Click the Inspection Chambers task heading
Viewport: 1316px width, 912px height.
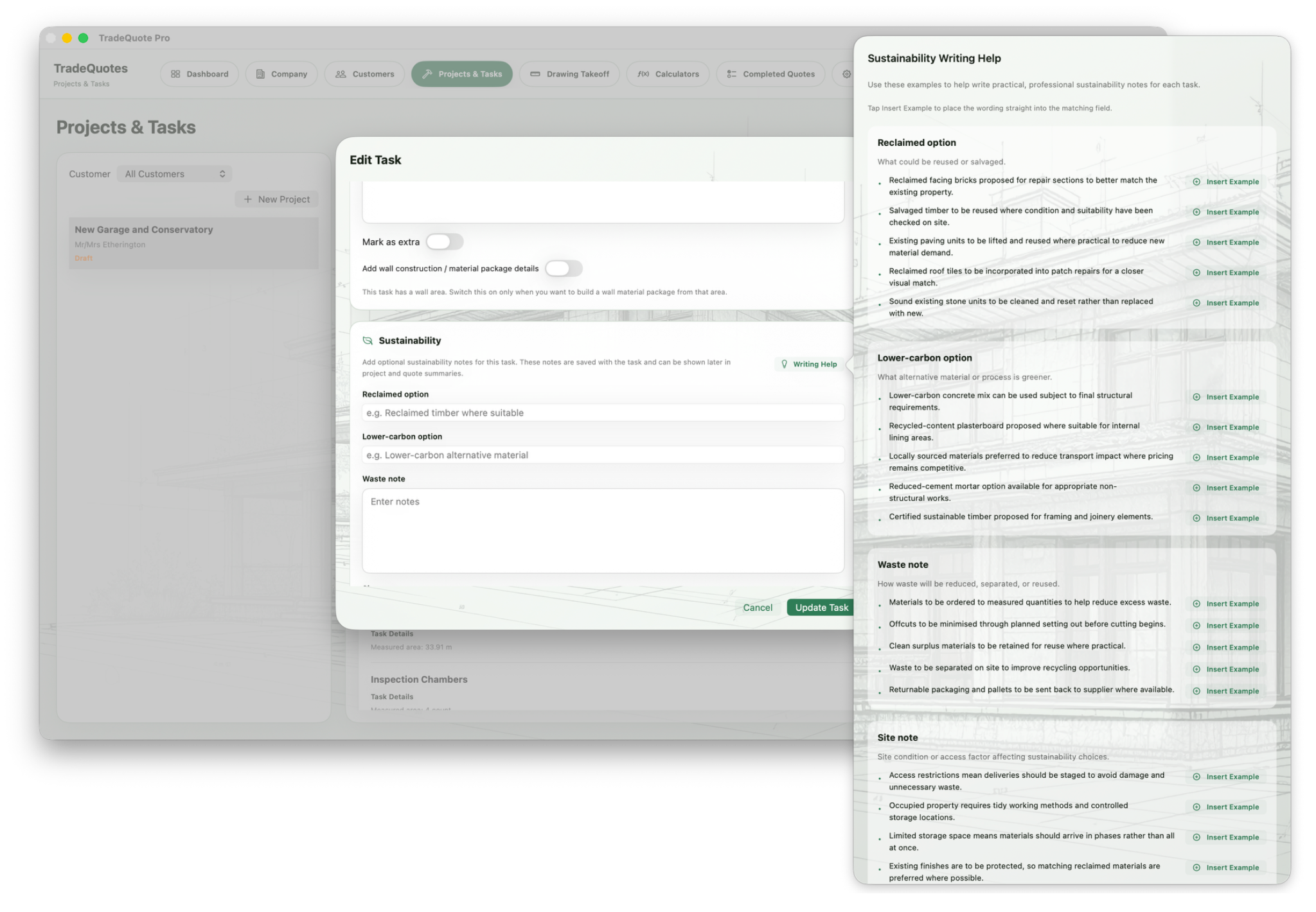coord(419,680)
